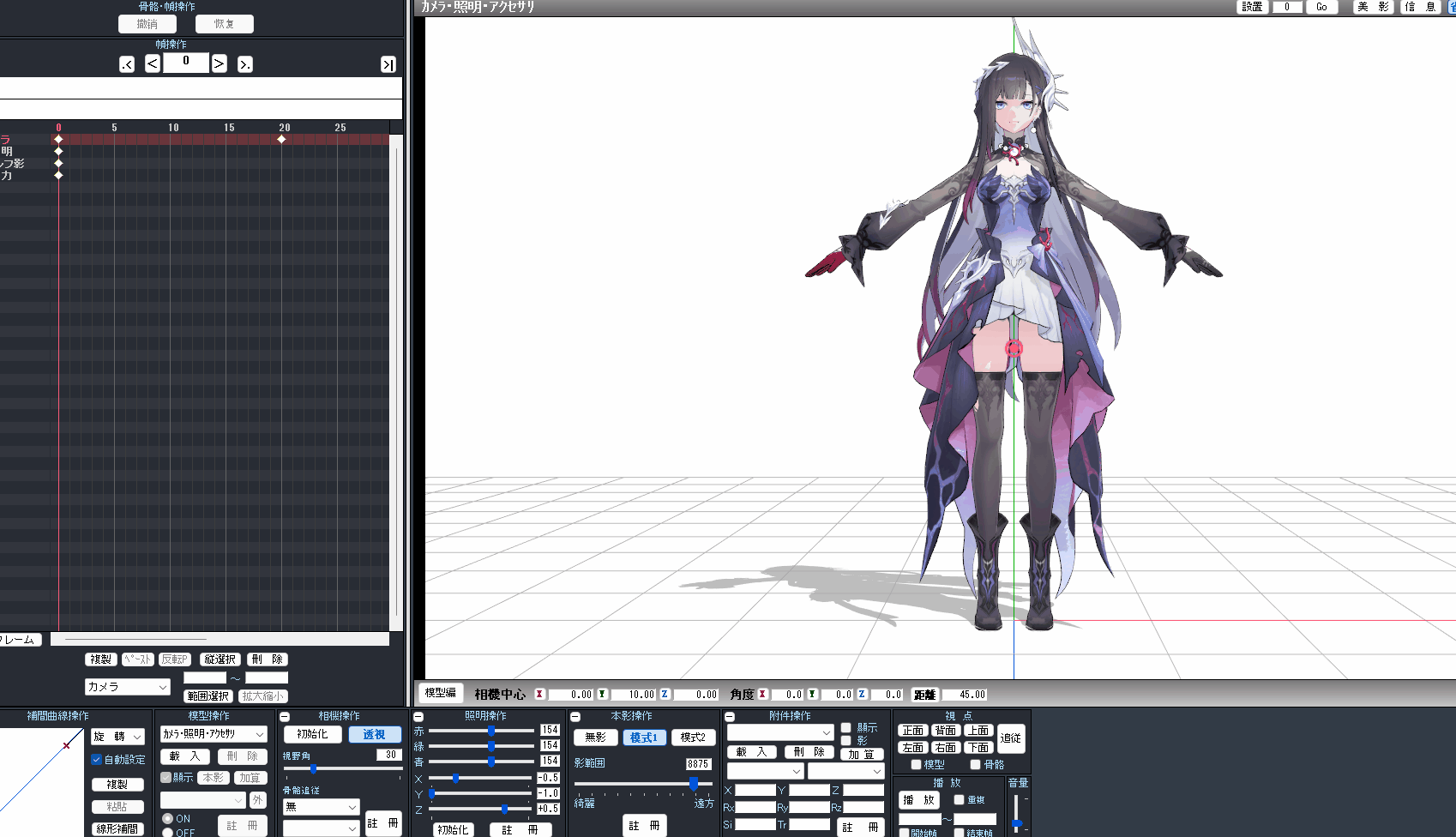Enable the 骨骼 checkbox under 視点

click(975, 764)
